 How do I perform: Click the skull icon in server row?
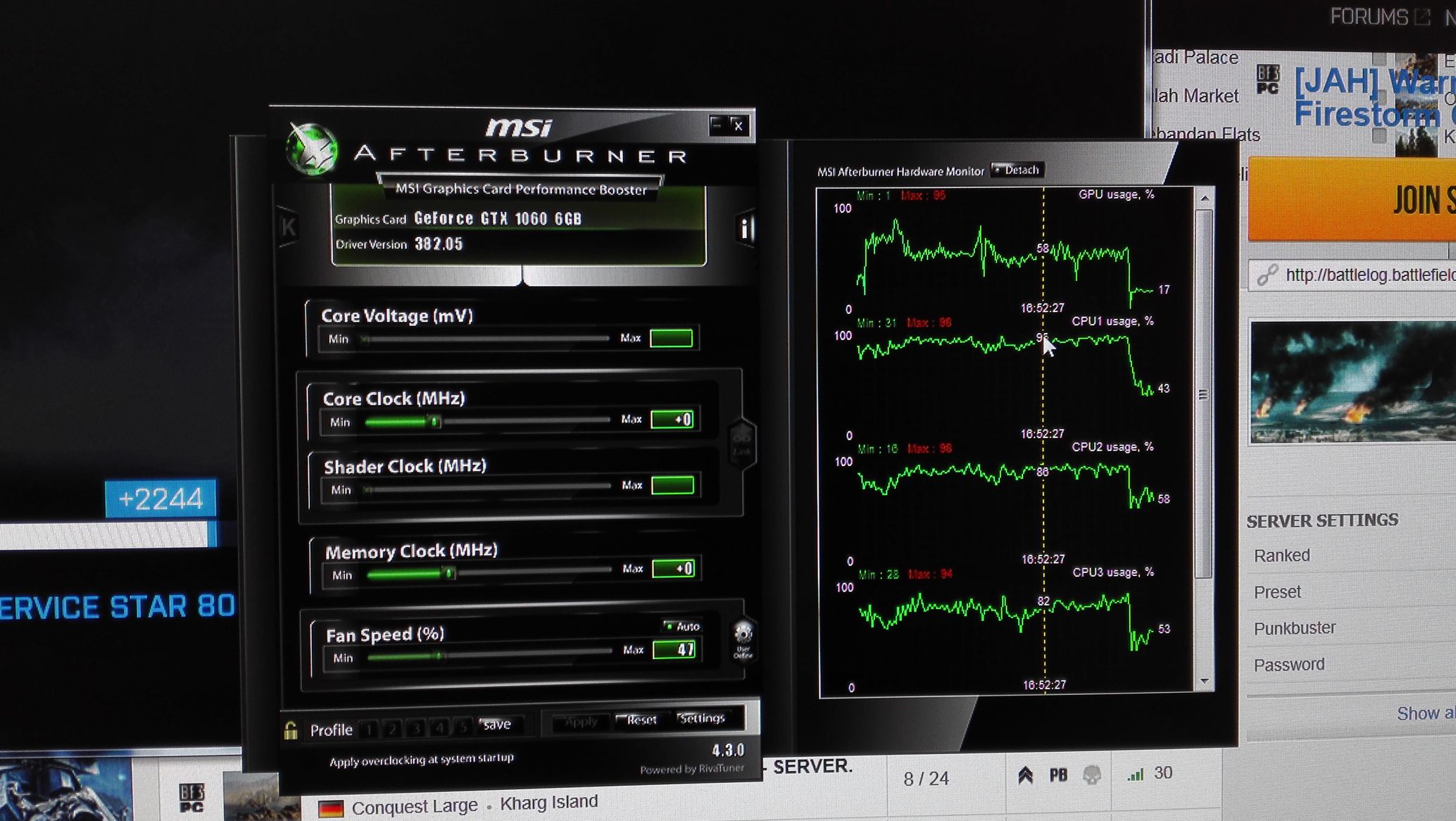(1091, 775)
